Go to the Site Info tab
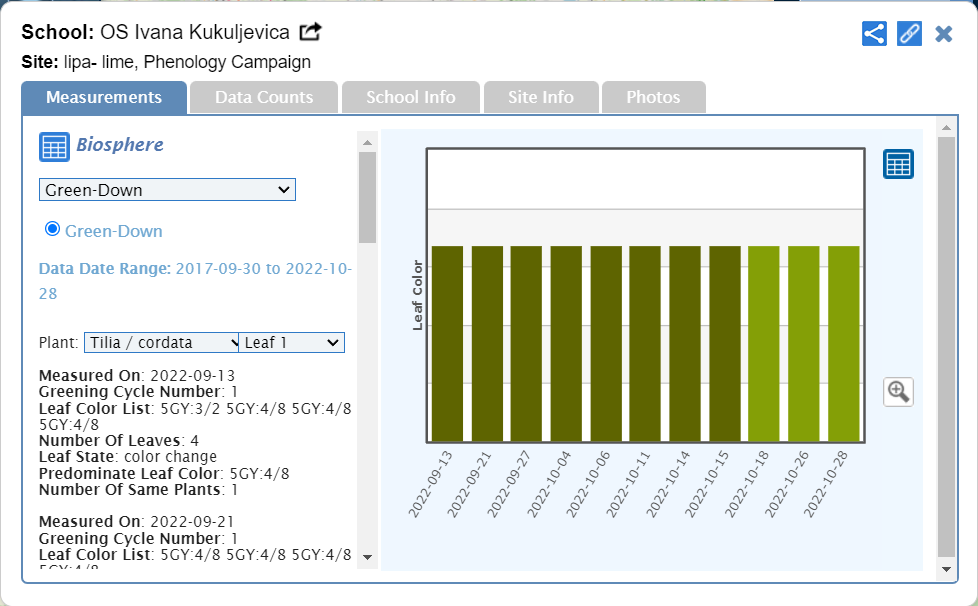The image size is (978, 606). (x=541, y=97)
